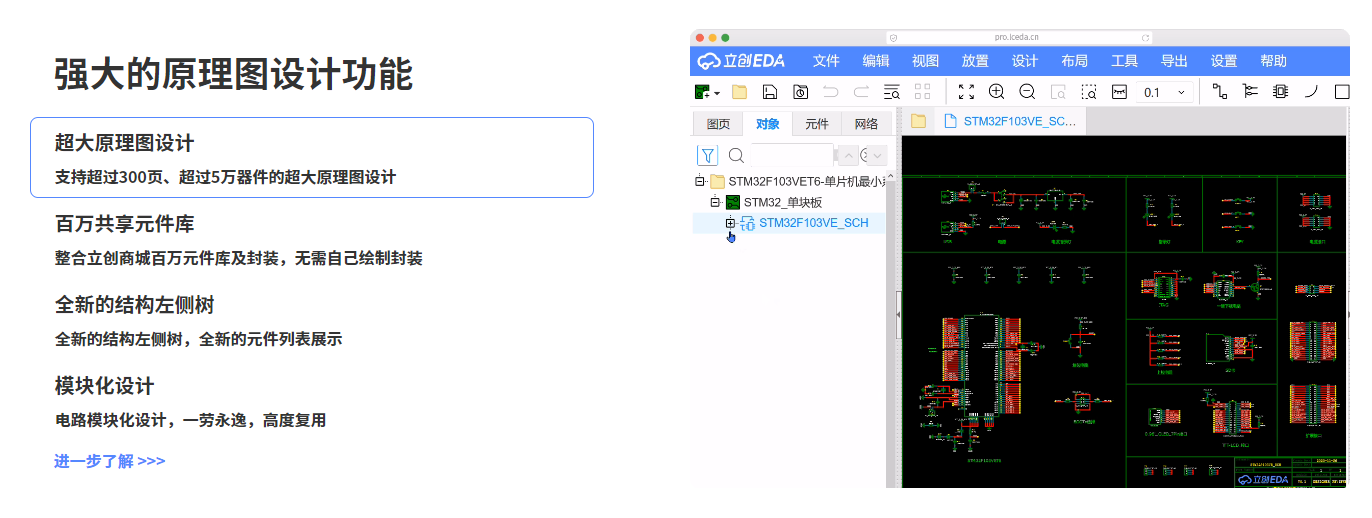Open the 帮助 menu
This screenshot has width=1372, height=518.
pyautogui.click(x=1274, y=61)
